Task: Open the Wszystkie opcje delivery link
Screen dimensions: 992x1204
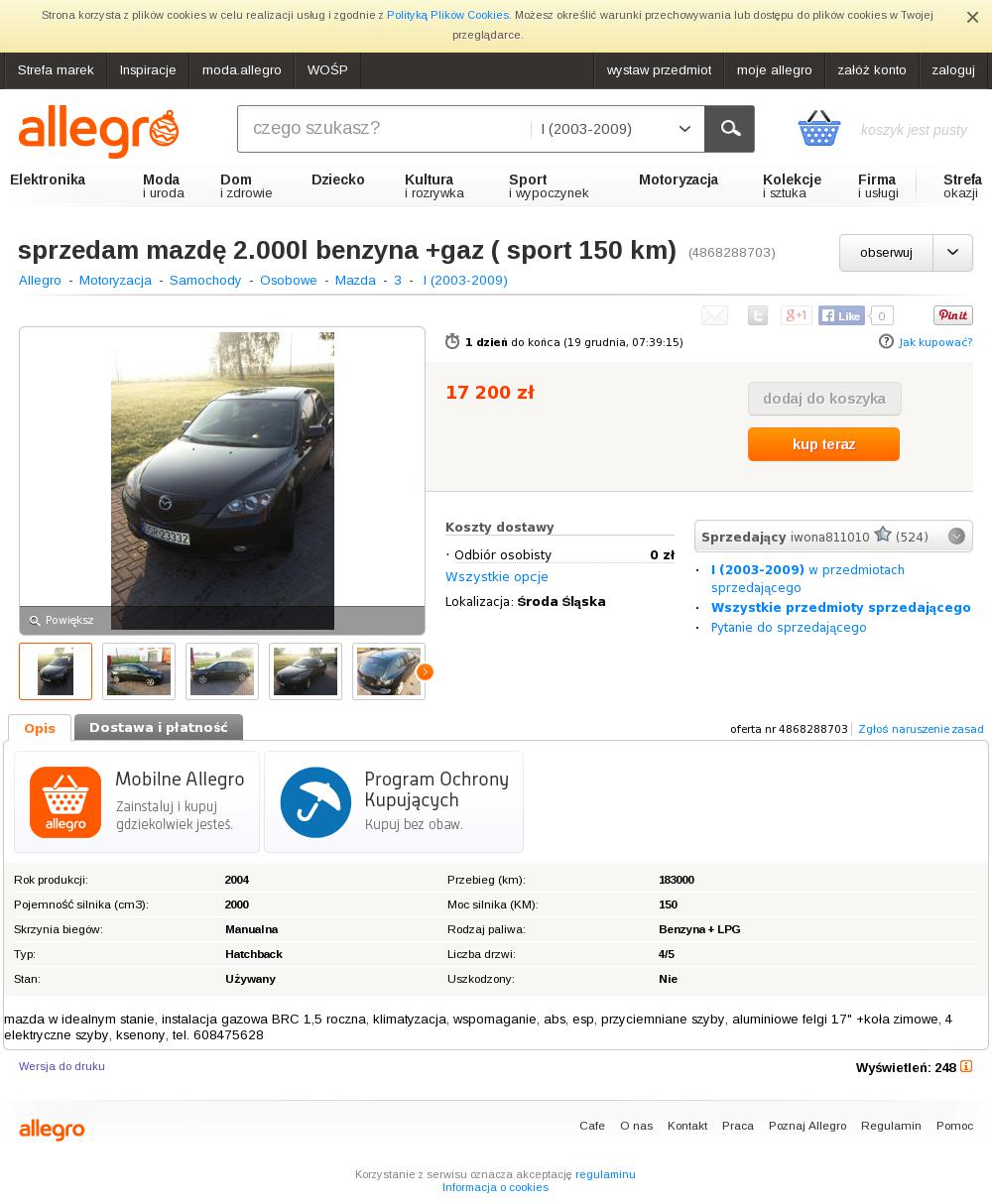Action: (497, 577)
